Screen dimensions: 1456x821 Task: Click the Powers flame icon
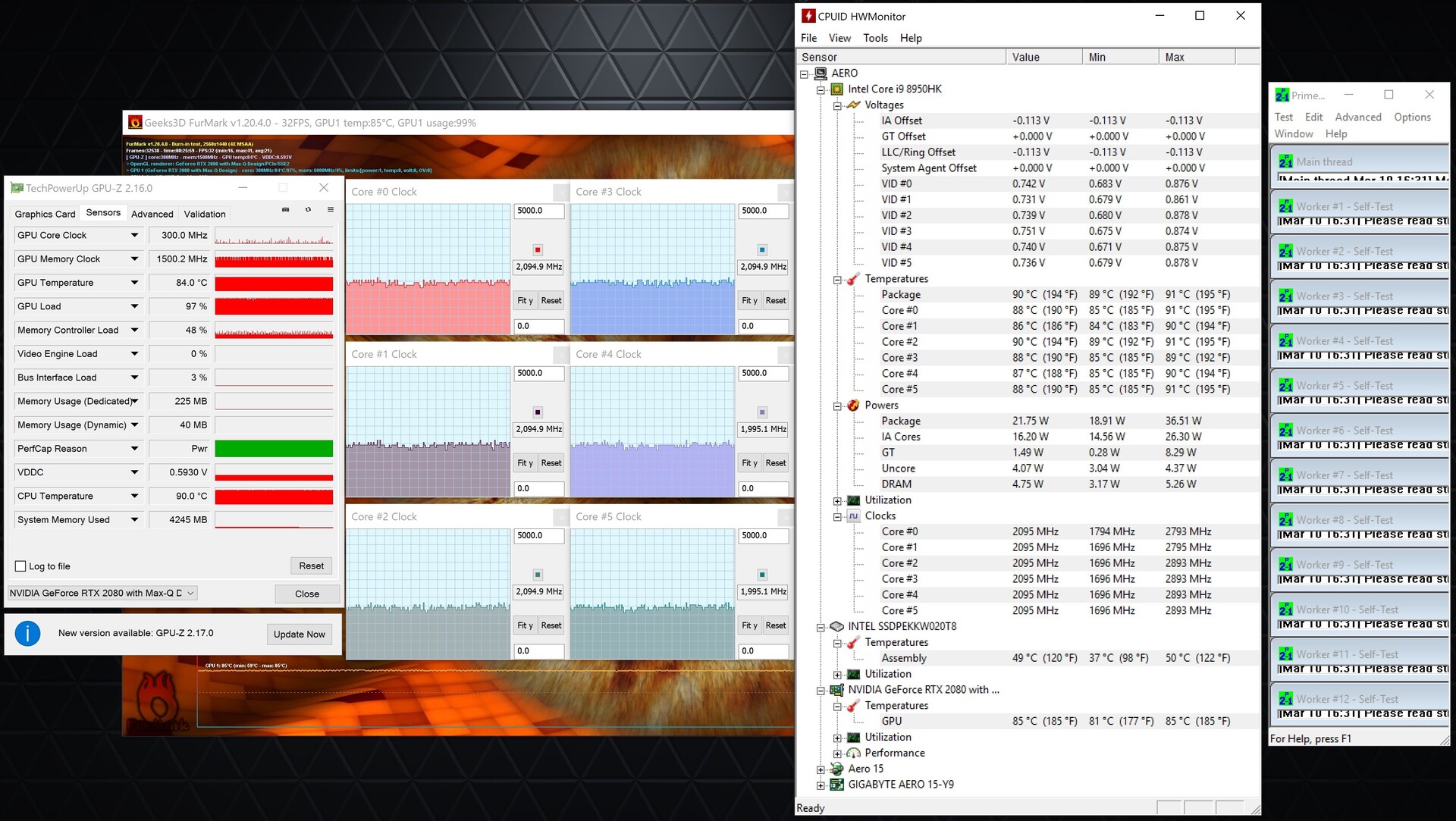[853, 406]
